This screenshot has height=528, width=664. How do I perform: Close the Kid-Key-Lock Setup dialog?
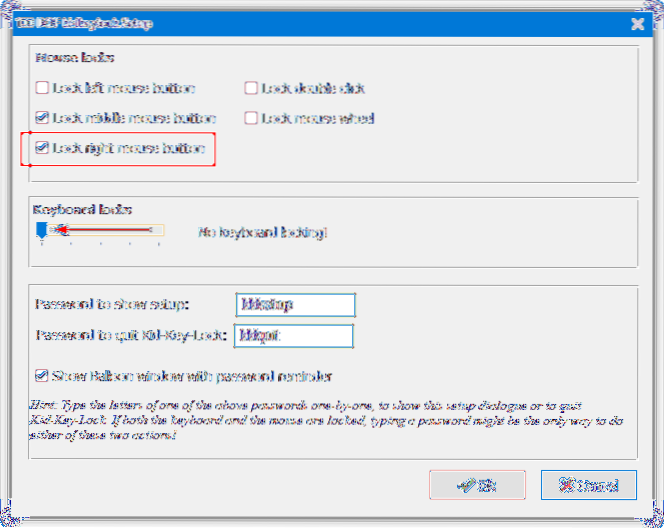click(x=636, y=20)
